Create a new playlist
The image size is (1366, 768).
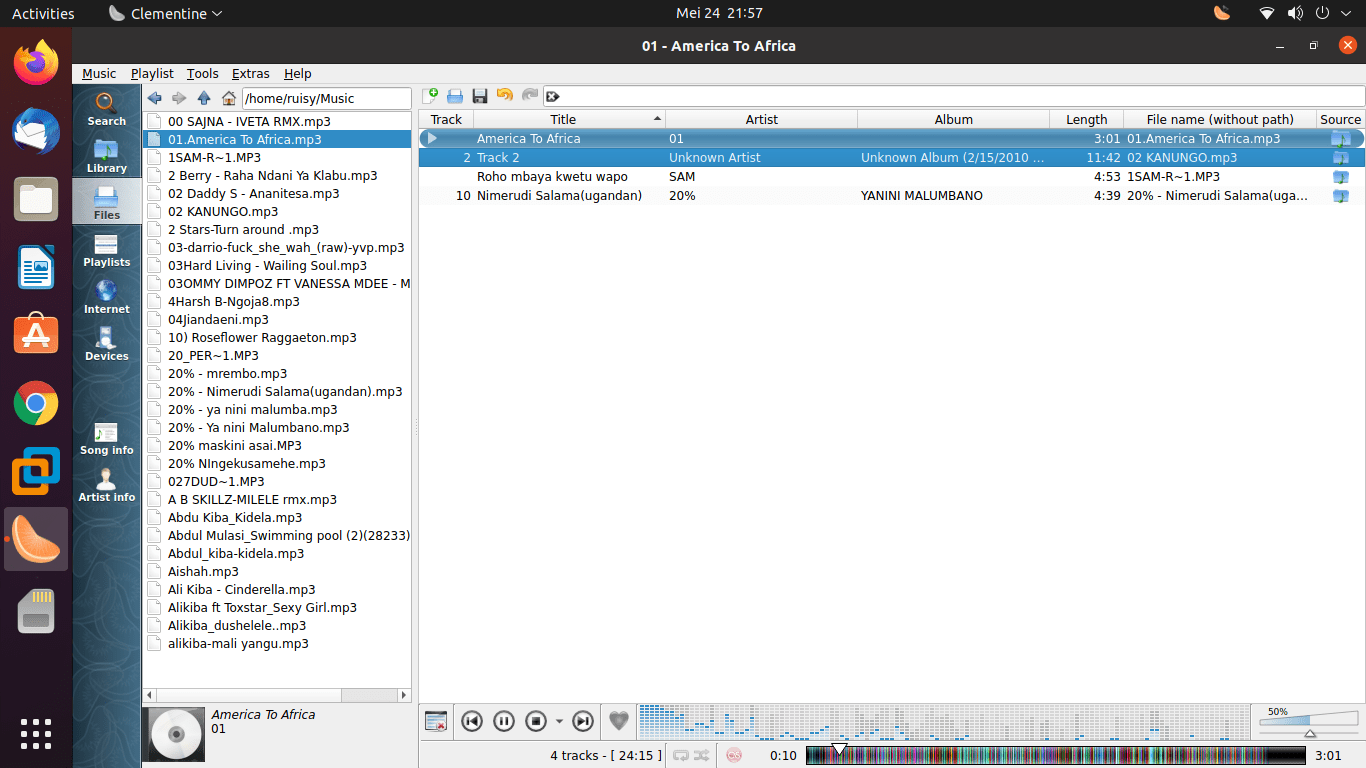(431, 96)
